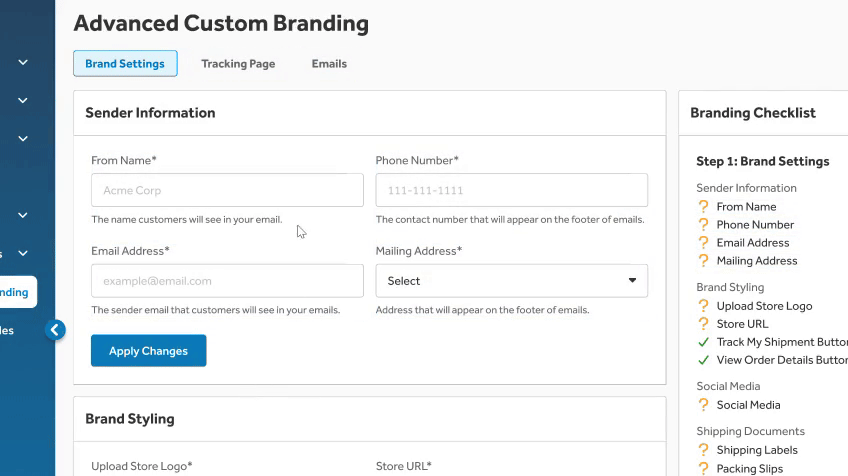
Task: Open the Mailing Address Select dropdown
Action: [x=511, y=281]
